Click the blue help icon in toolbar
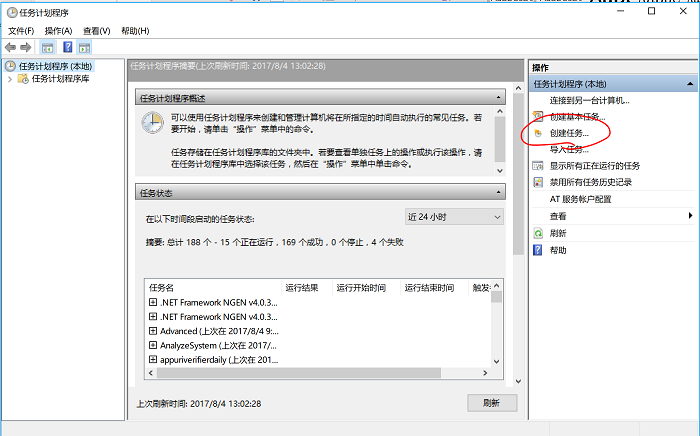The image size is (700, 436). point(68,47)
